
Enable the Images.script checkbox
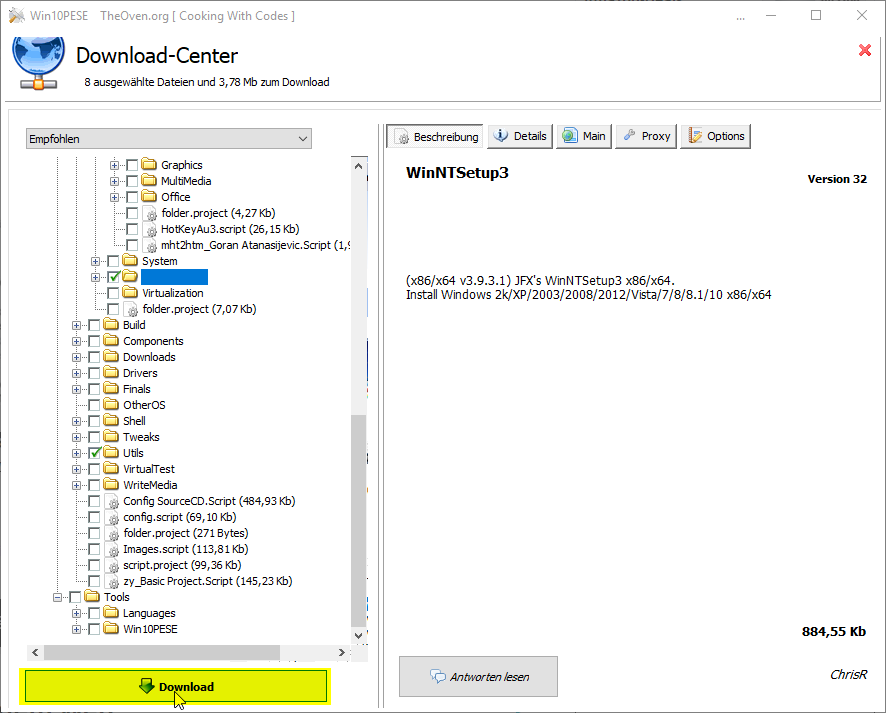pyautogui.click(x=94, y=549)
